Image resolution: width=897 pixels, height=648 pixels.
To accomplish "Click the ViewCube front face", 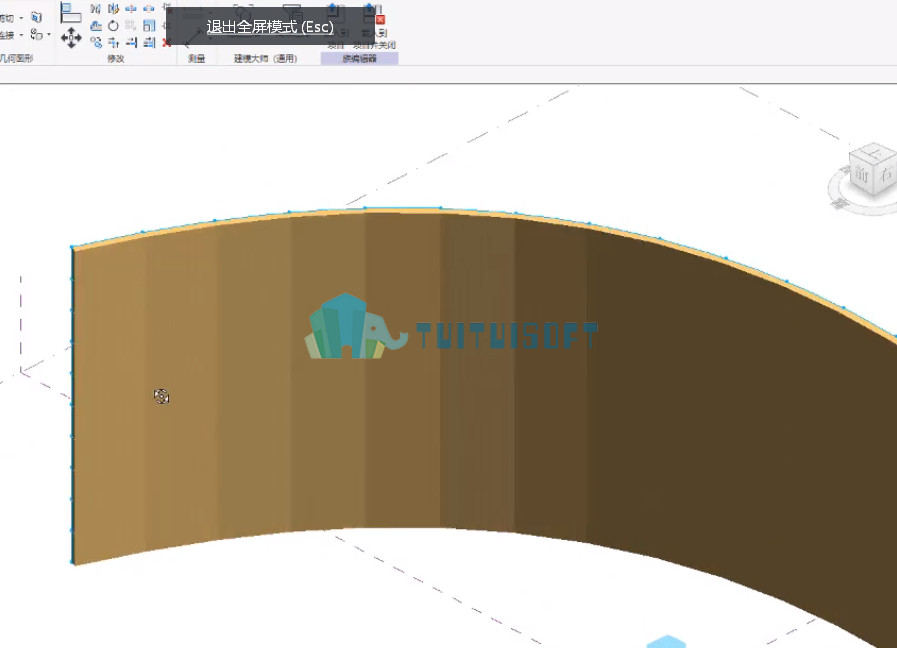I will (x=862, y=173).
